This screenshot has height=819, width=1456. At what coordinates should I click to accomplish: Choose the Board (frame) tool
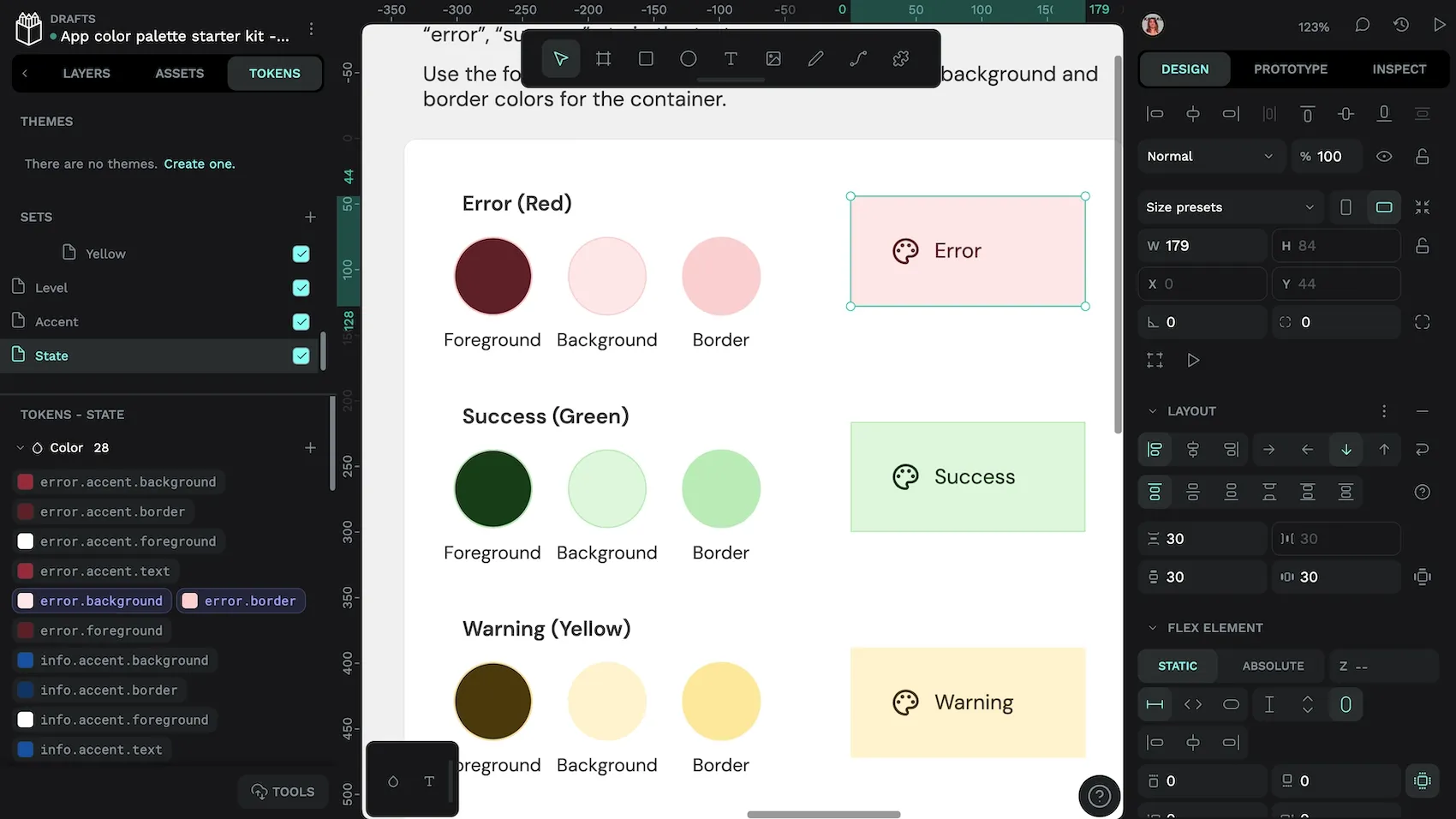click(604, 59)
